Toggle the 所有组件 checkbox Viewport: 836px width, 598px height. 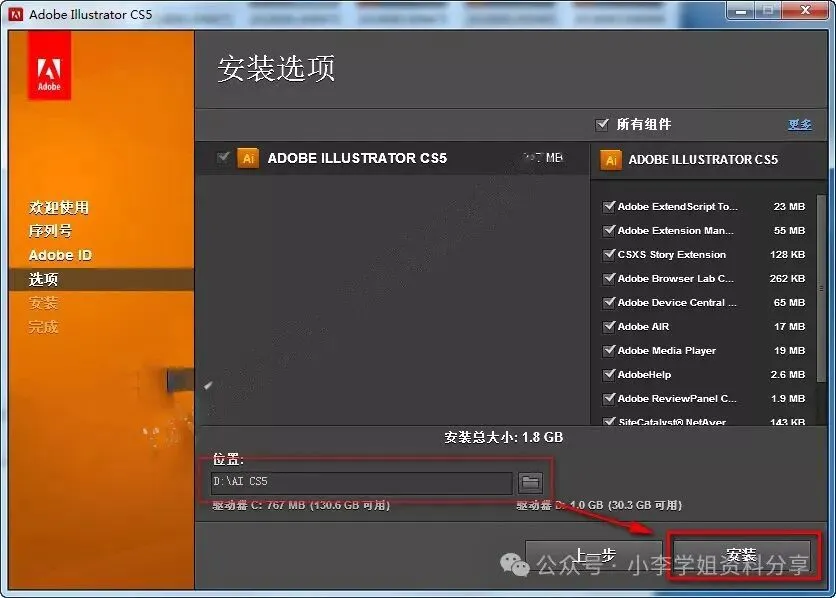(x=602, y=124)
